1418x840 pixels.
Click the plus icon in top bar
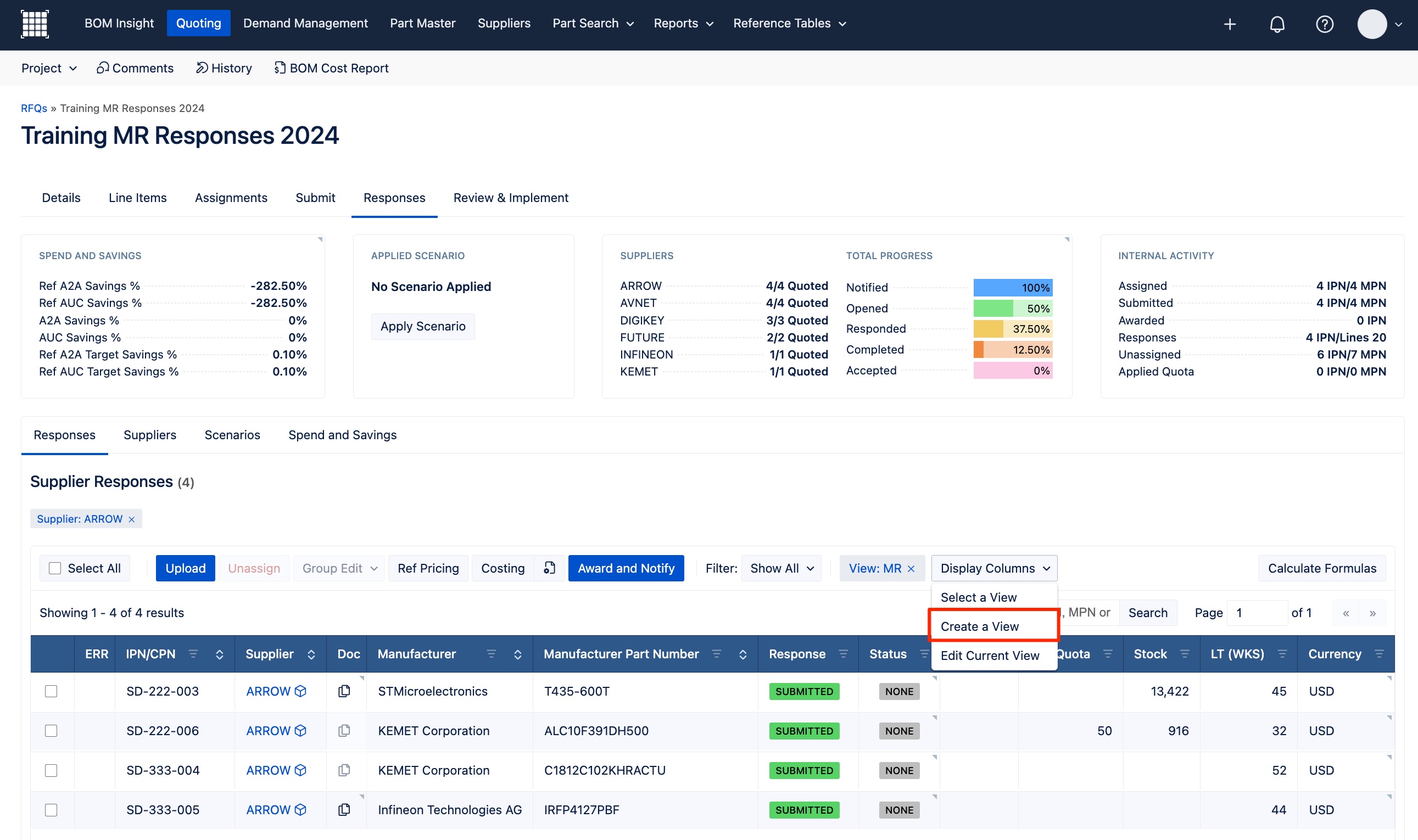coord(1230,24)
